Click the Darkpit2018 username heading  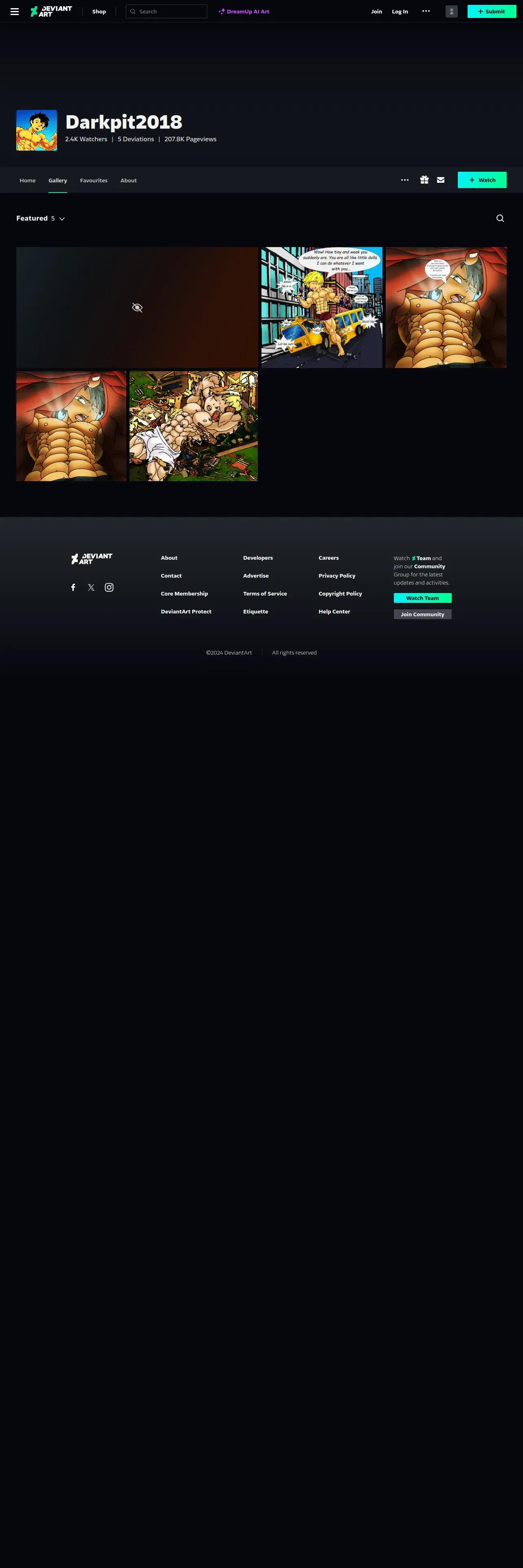click(123, 122)
